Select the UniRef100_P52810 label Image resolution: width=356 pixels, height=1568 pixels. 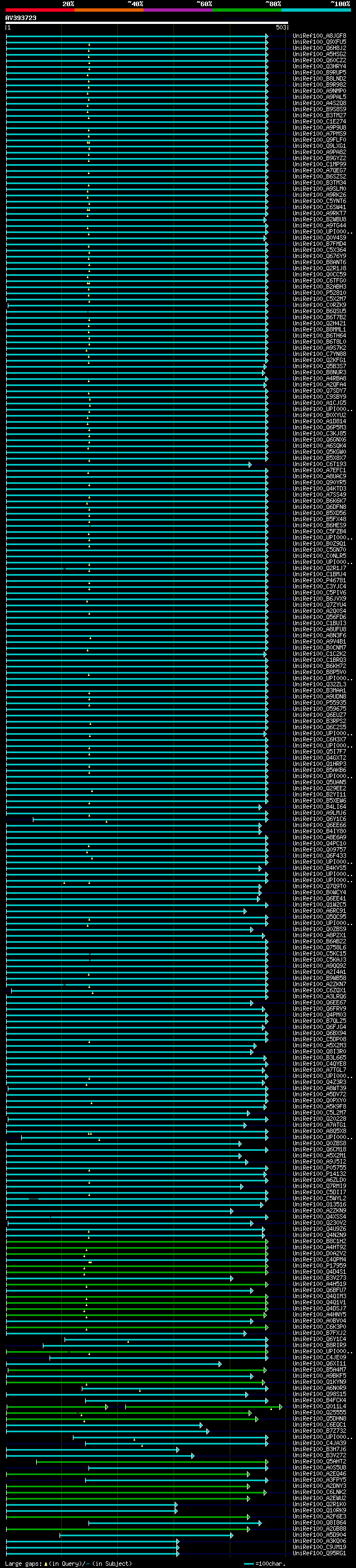(x=319, y=293)
